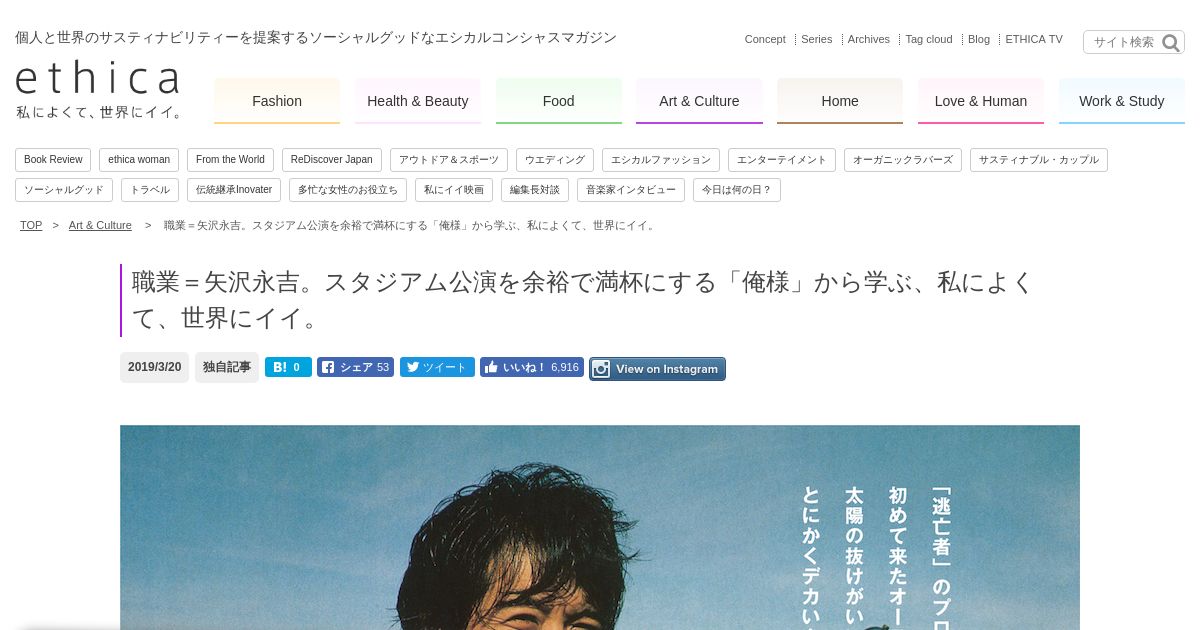Click the 今日は何の日？ tag

[737, 190]
